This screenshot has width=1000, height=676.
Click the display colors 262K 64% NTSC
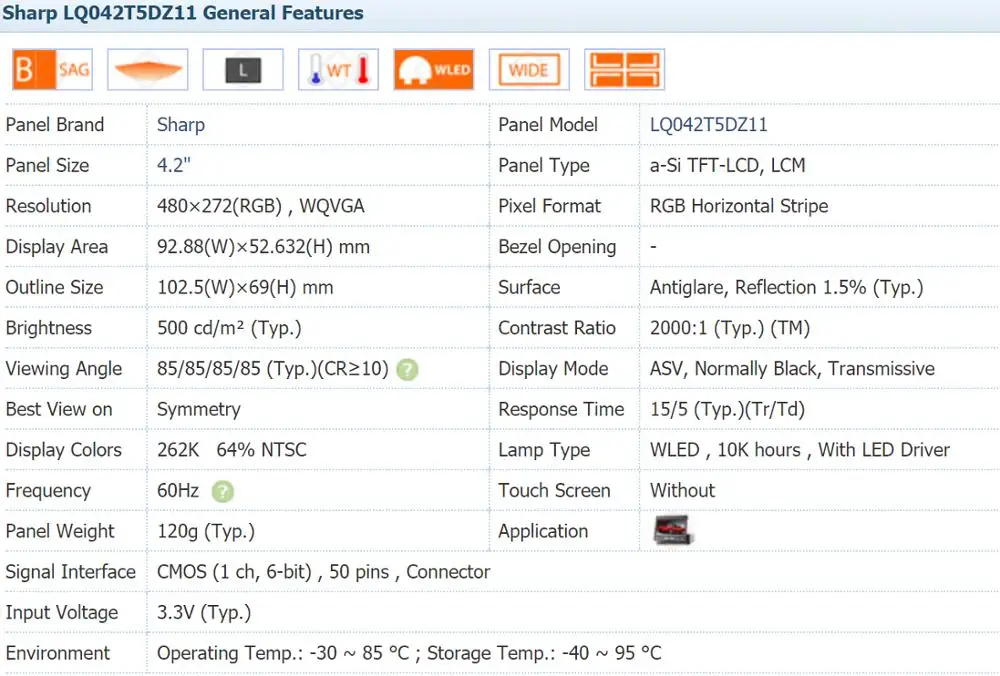[232, 450]
